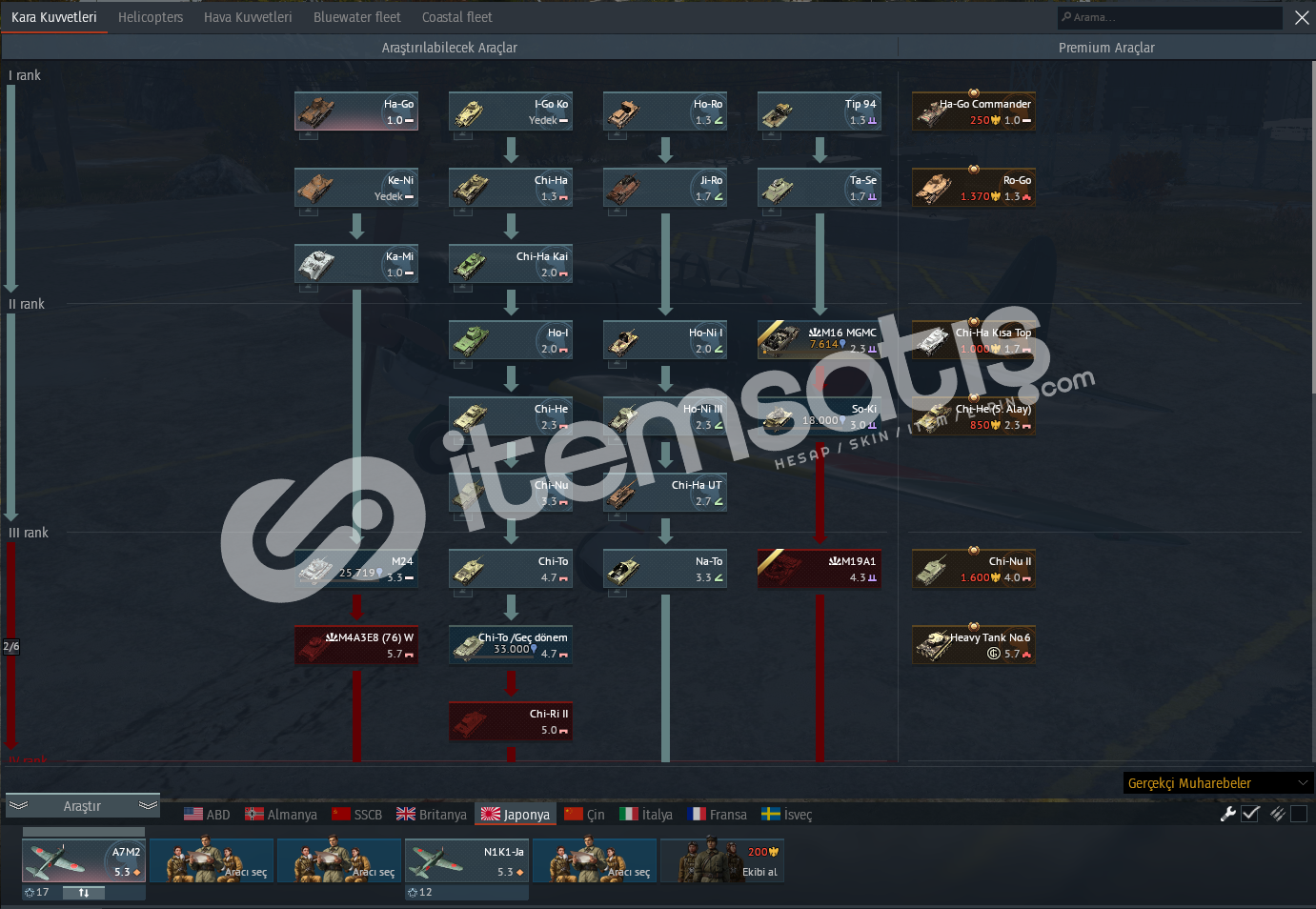The width and height of the screenshot is (1316, 909).
Task: Select the N1K1-Ja aircraft crew slot
Action: 467,860
